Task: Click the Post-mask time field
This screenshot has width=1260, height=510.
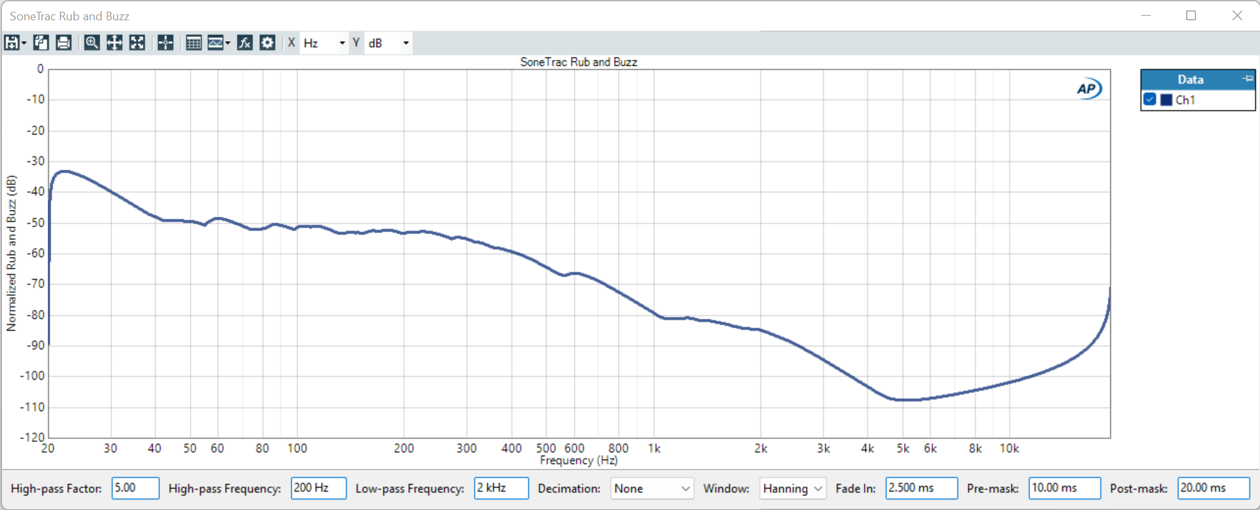Action: point(1213,489)
